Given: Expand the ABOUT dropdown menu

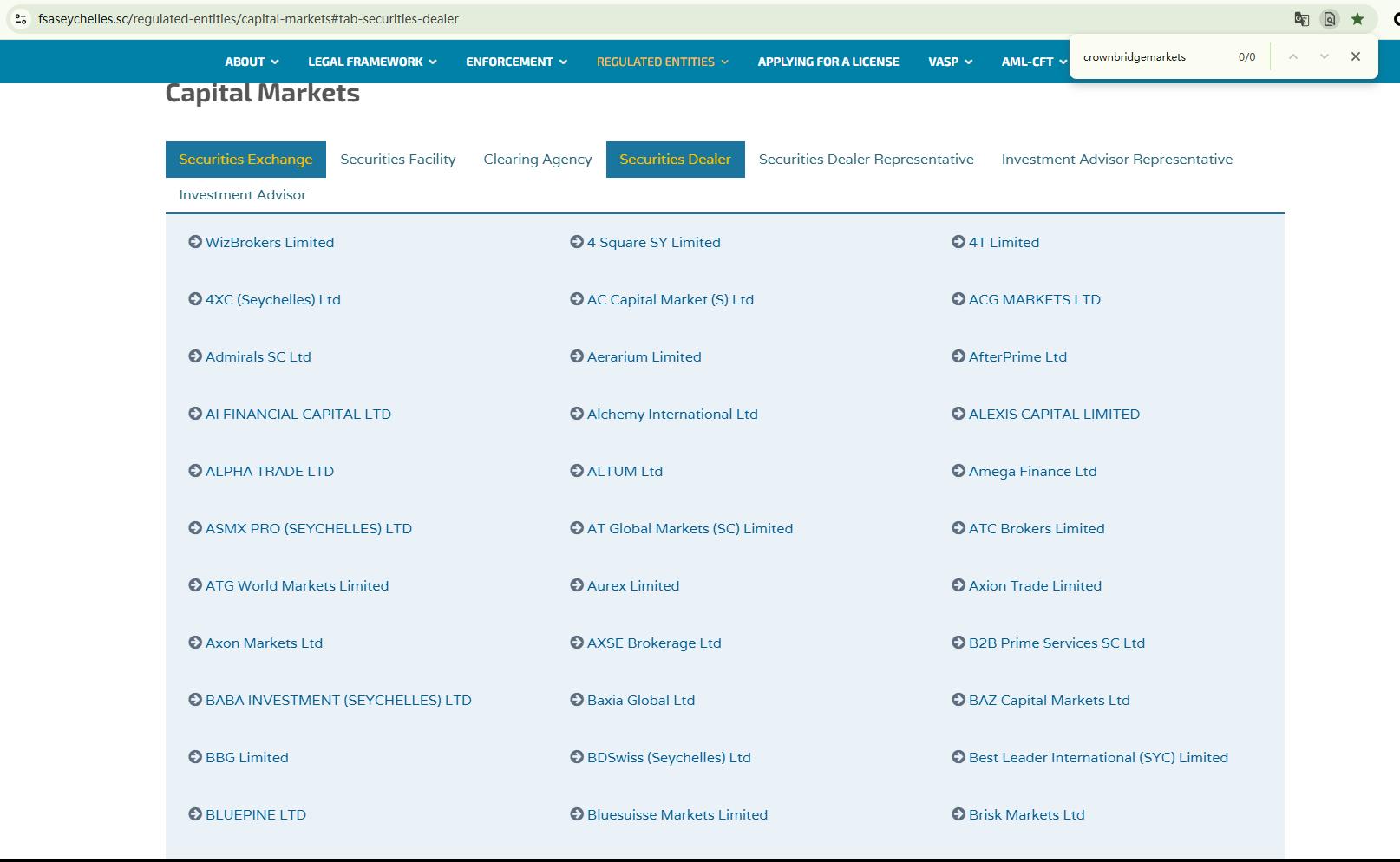Looking at the screenshot, I should pos(252,62).
